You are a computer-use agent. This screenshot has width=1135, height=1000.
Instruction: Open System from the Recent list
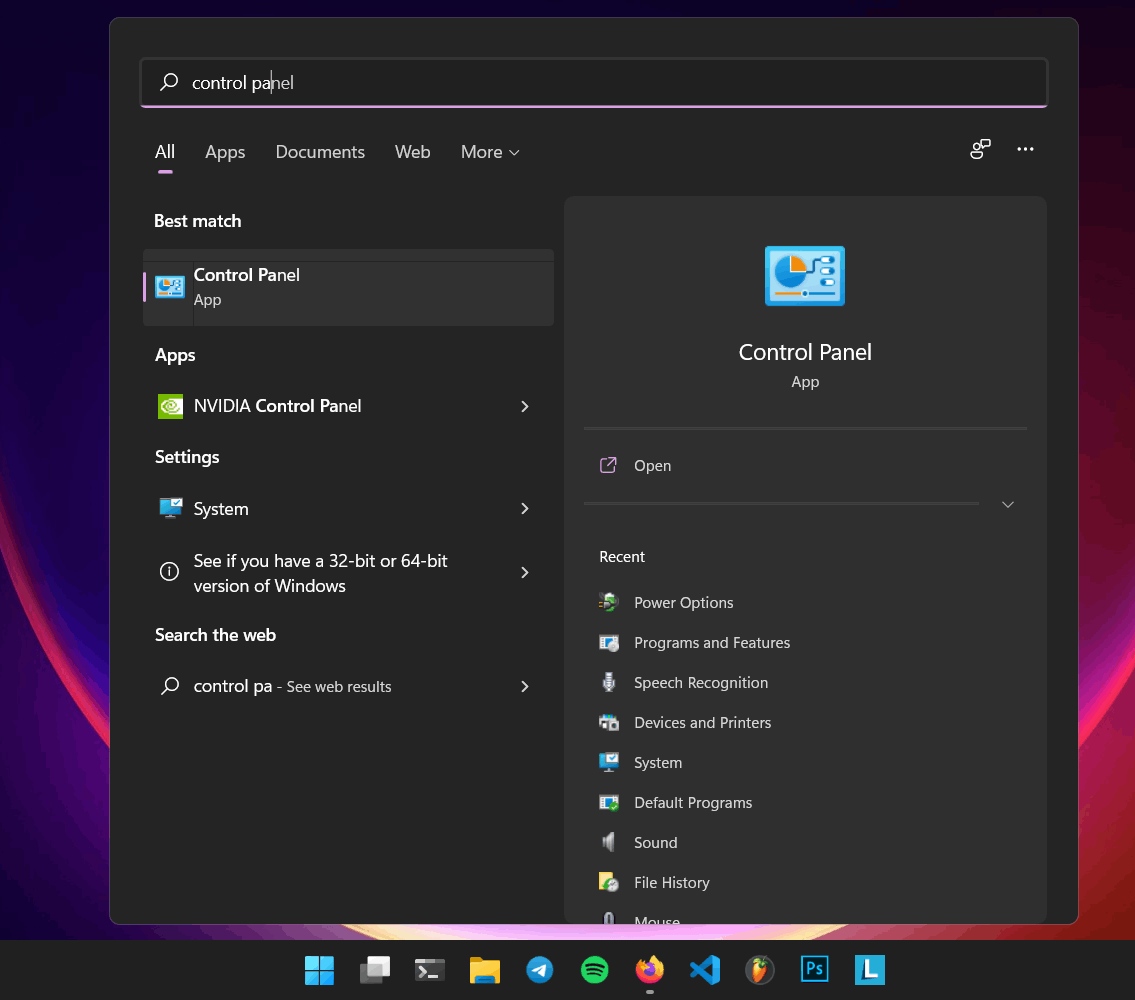click(657, 762)
